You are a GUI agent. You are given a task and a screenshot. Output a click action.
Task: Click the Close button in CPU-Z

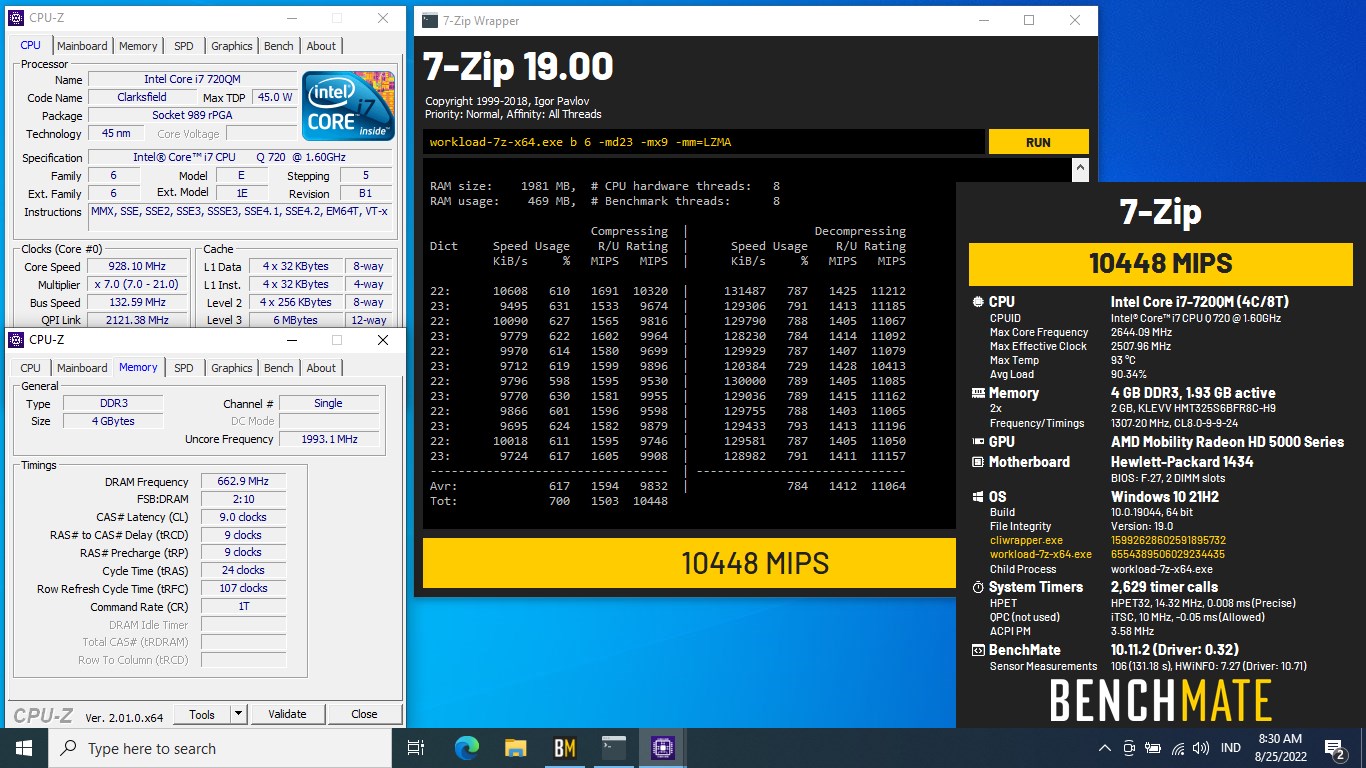364,714
